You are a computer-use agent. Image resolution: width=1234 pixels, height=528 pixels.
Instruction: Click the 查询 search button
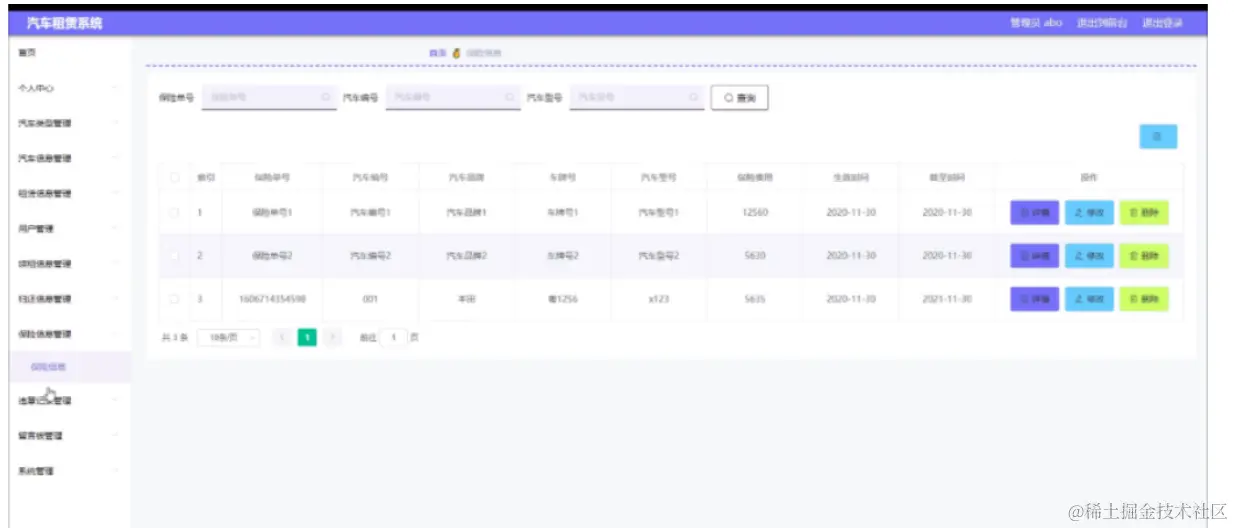tap(740, 98)
